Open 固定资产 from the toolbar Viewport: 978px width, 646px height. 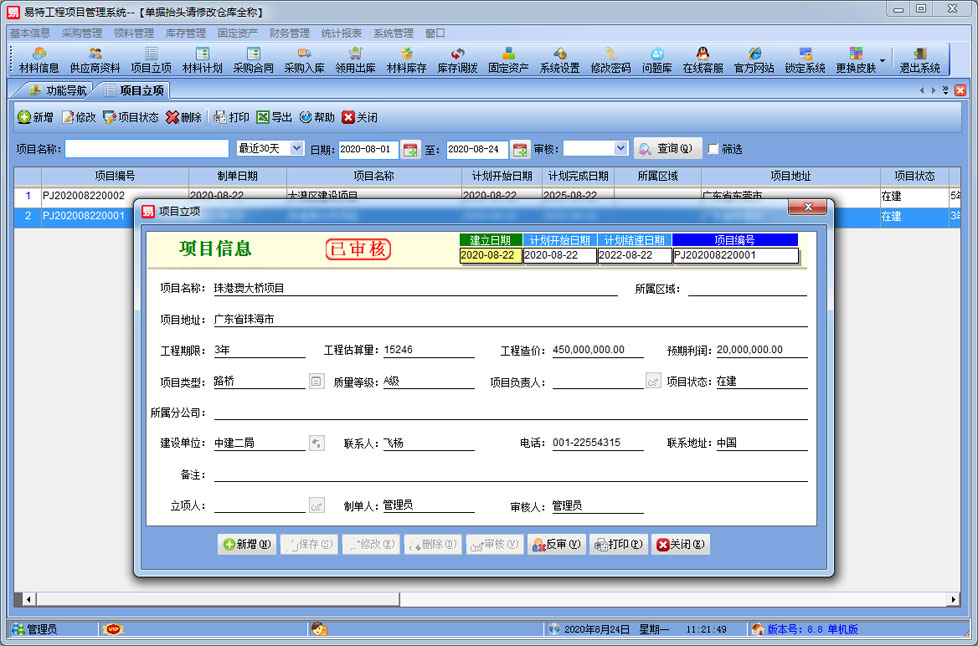pyautogui.click(x=508, y=60)
